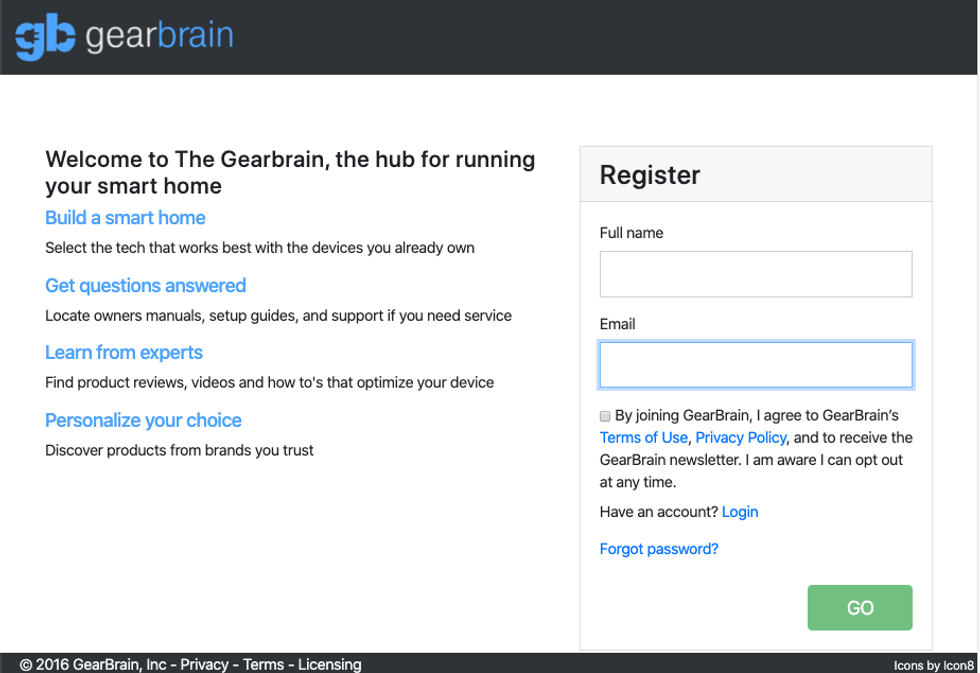Screen dimensions: 980x673
Task: Open the Get questions answered link
Action: click(145, 286)
